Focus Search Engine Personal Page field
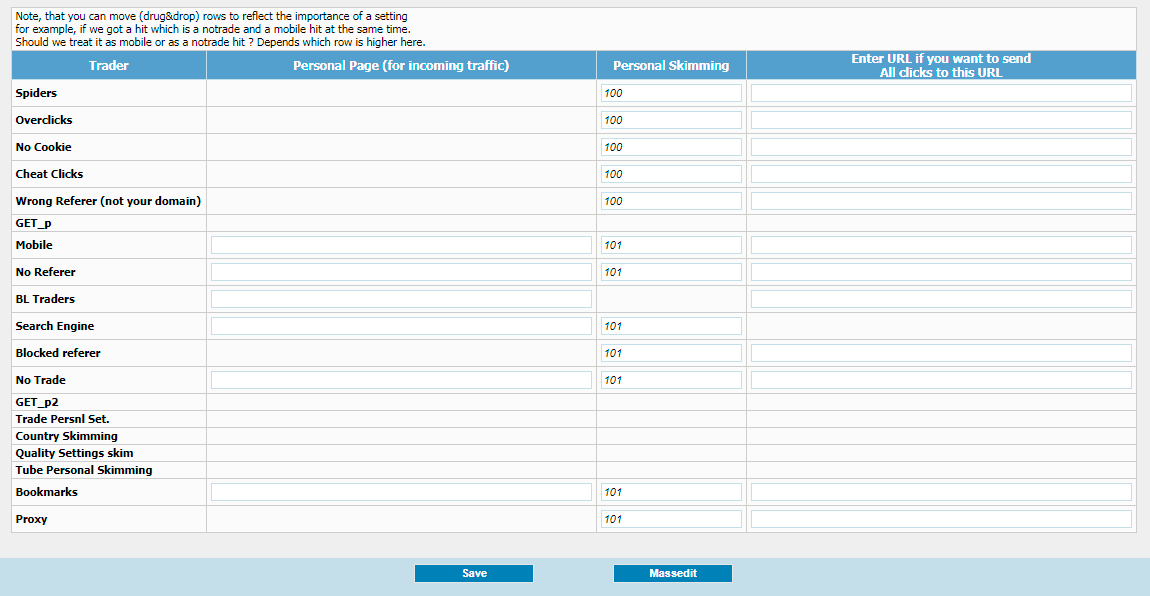 pyautogui.click(x=401, y=327)
